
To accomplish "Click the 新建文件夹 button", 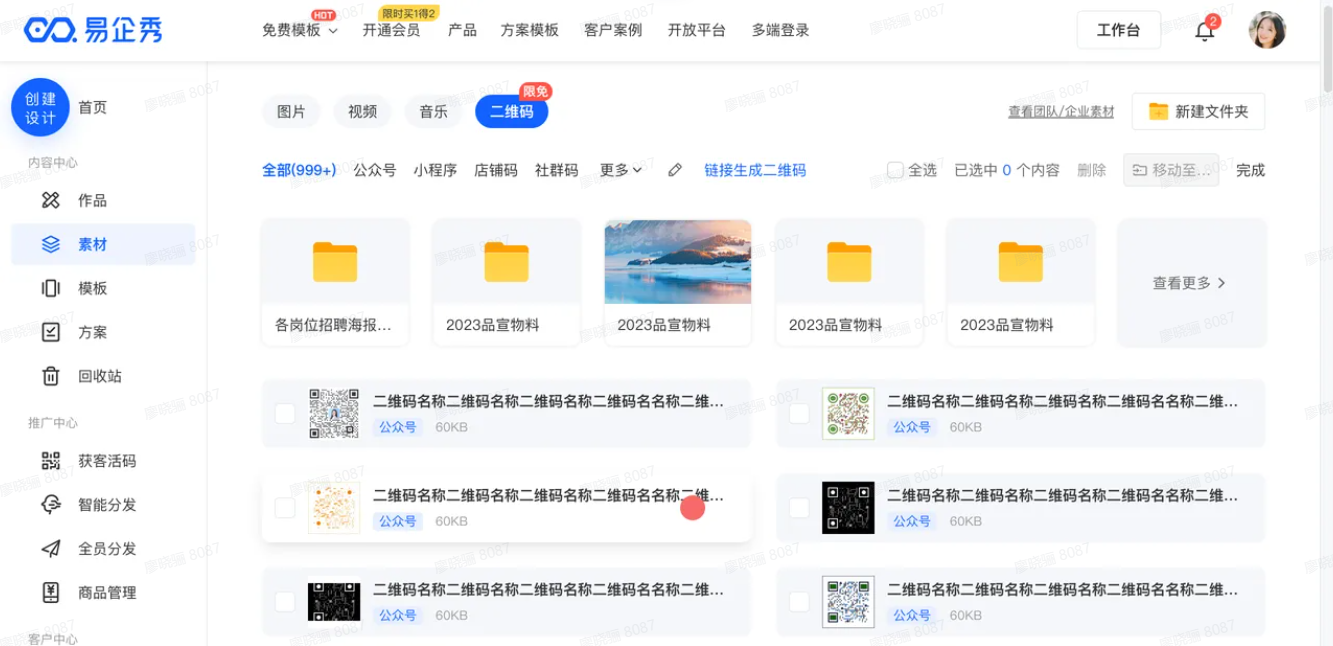I will [x=1199, y=111].
